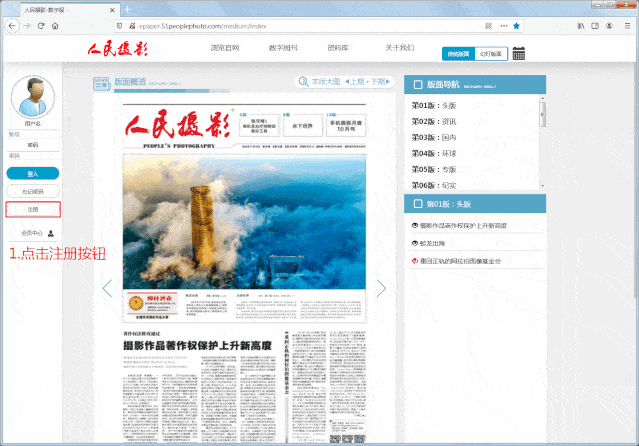Open the page actions three-dot menu
This screenshot has height=446, width=639.
pos(504,26)
